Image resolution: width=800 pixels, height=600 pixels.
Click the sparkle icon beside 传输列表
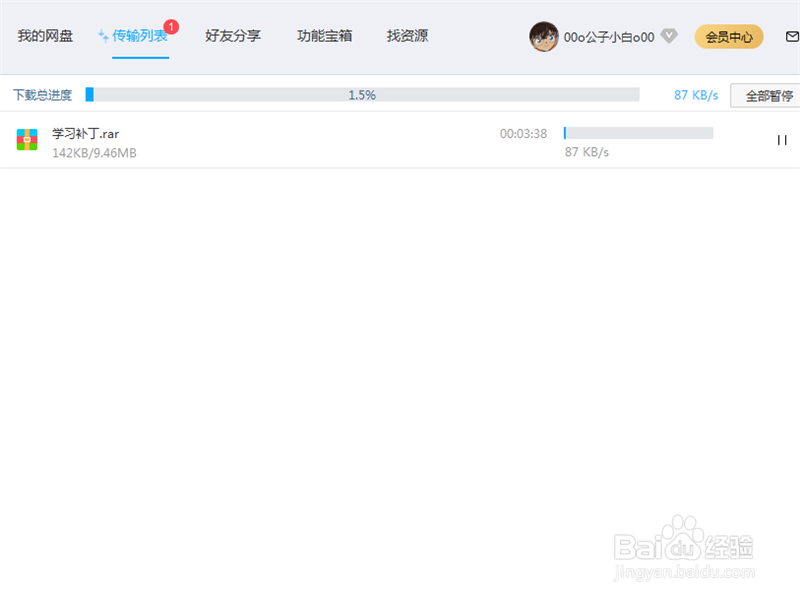(x=103, y=36)
